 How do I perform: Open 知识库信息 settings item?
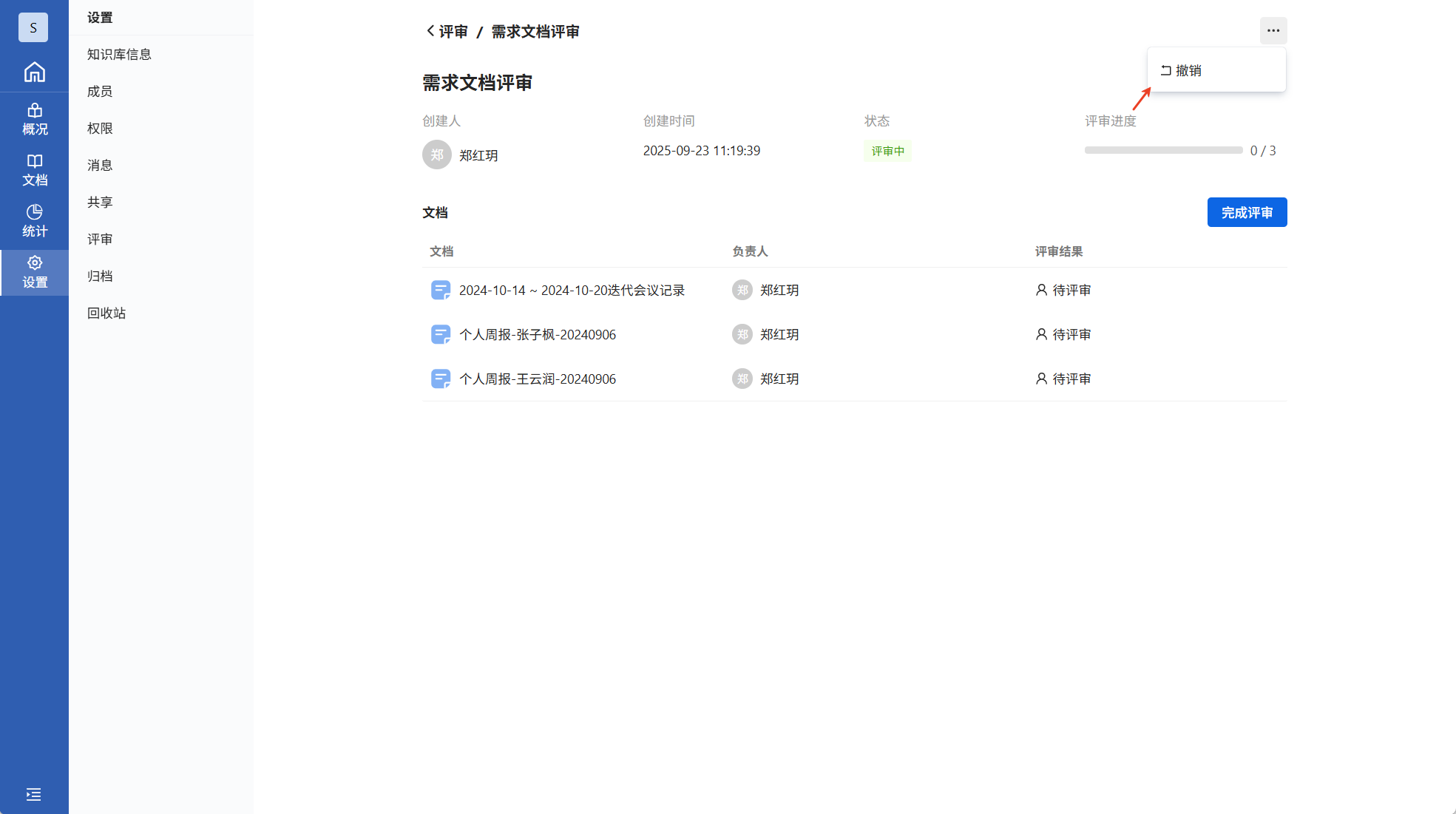(119, 55)
